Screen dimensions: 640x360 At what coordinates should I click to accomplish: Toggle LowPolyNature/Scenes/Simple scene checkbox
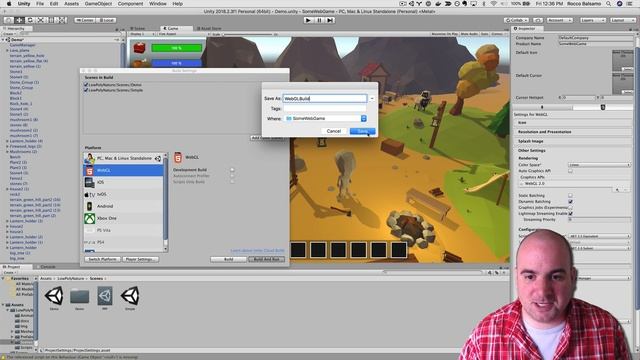86,90
